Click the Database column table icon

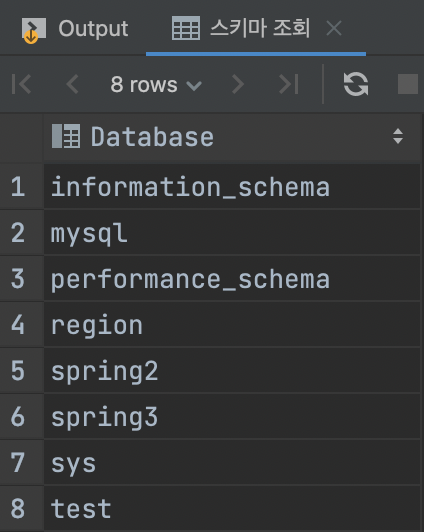[66, 136]
